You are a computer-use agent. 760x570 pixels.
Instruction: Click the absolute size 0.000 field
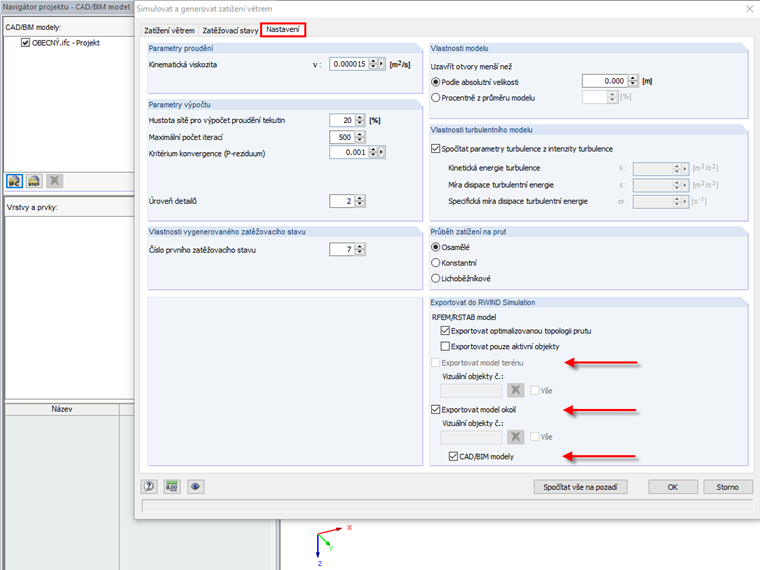pos(605,81)
